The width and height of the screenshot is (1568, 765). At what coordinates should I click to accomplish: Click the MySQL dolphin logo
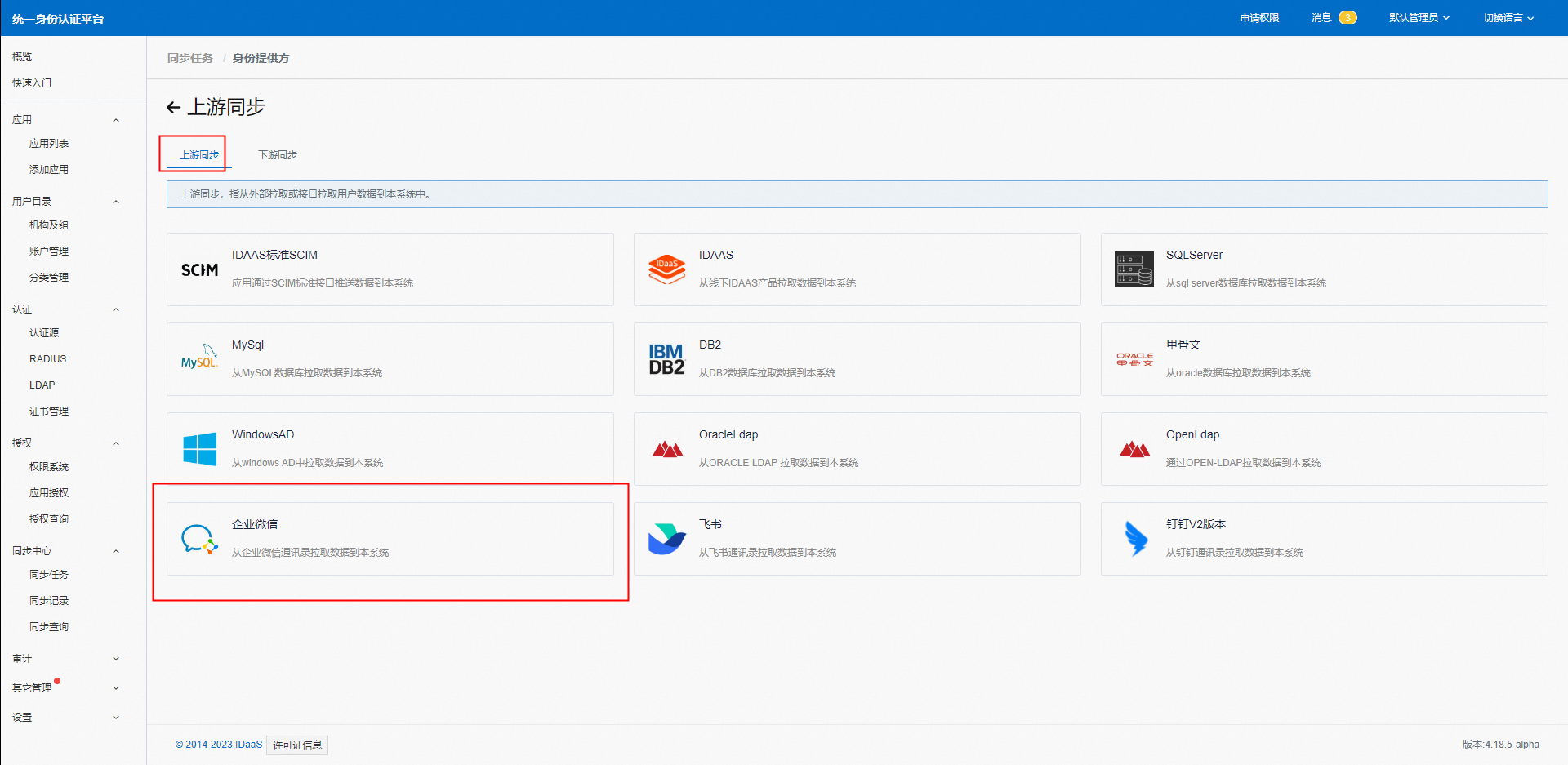[199, 358]
